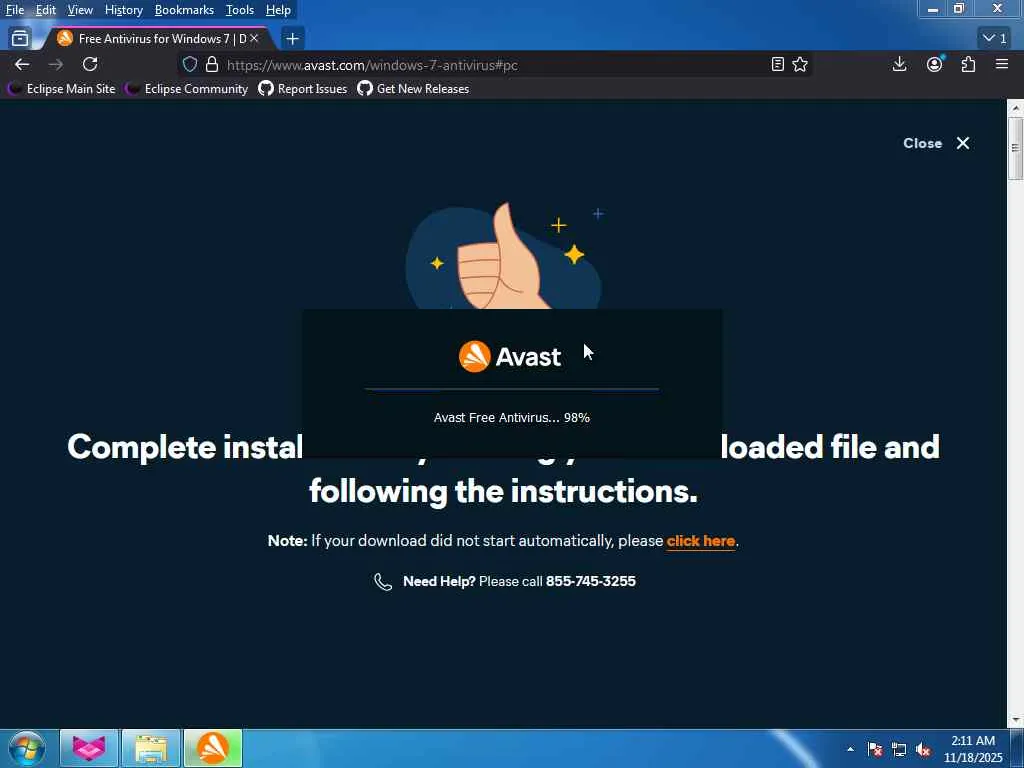Click the Avast installer progress bar
Viewport: 1024px width, 768px height.
pyautogui.click(x=512, y=389)
